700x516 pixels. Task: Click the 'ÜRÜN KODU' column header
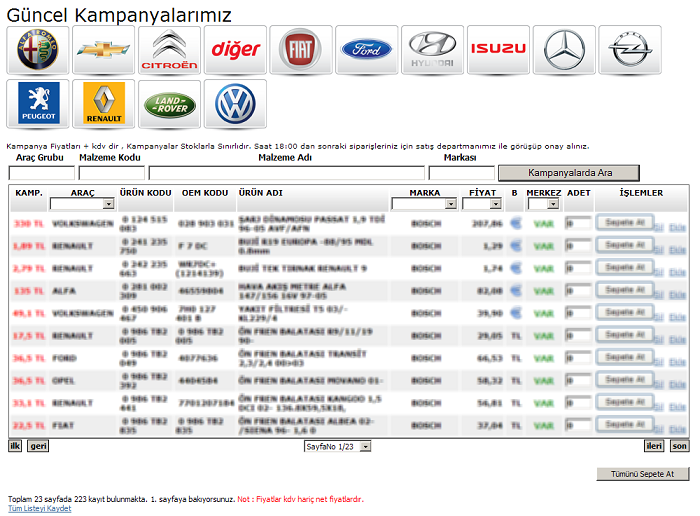(x=146, y=193)
